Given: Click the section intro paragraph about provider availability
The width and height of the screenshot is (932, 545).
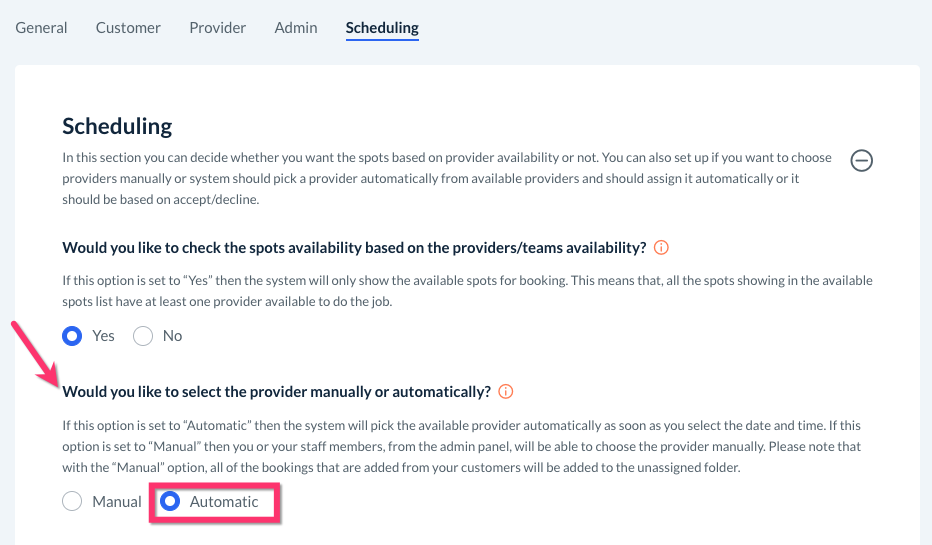Looking at the screenshot, I should [x=440, y=177].
